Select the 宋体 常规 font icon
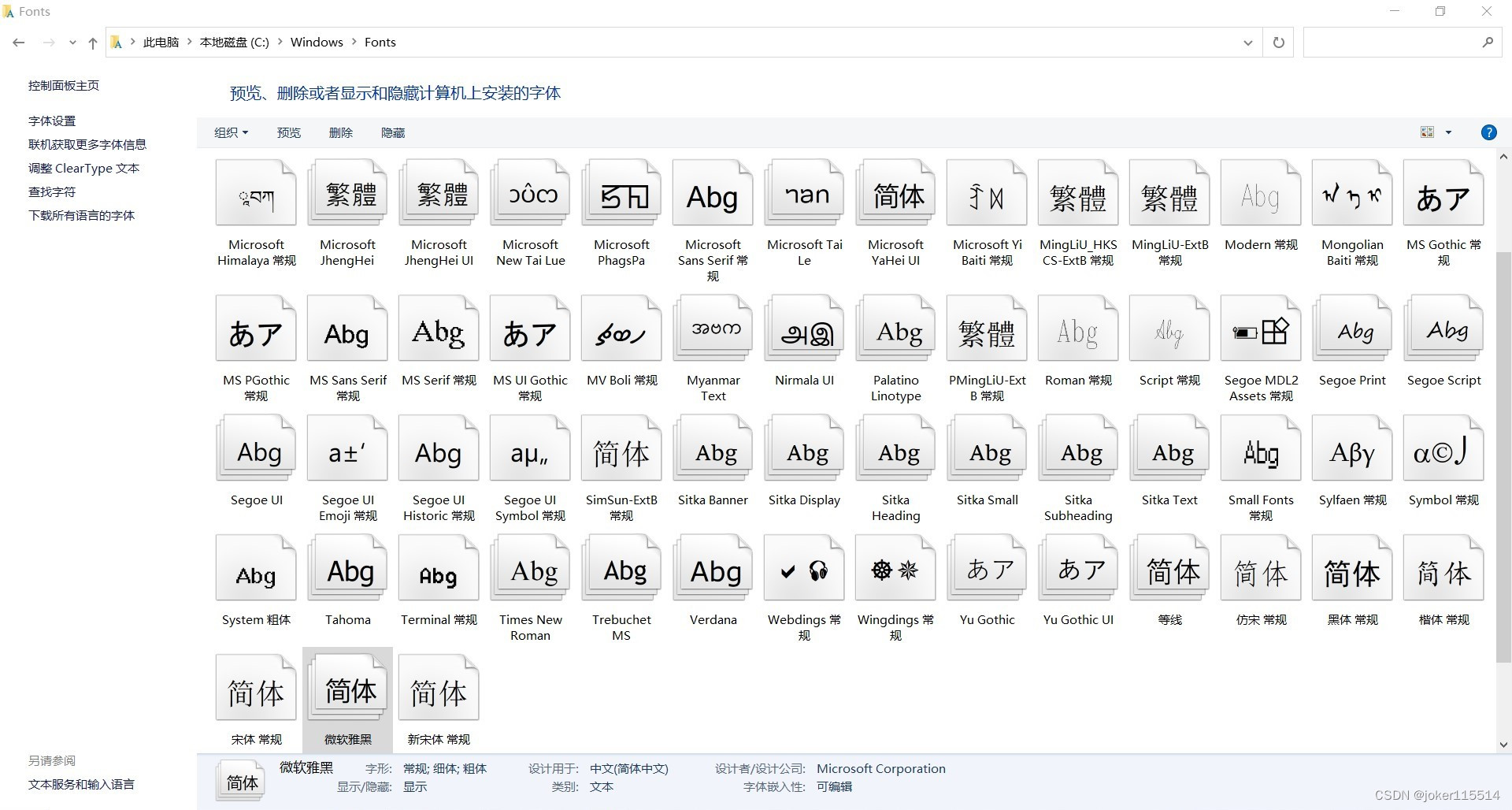Screen dimensions: 1512x810 point(256,689)
